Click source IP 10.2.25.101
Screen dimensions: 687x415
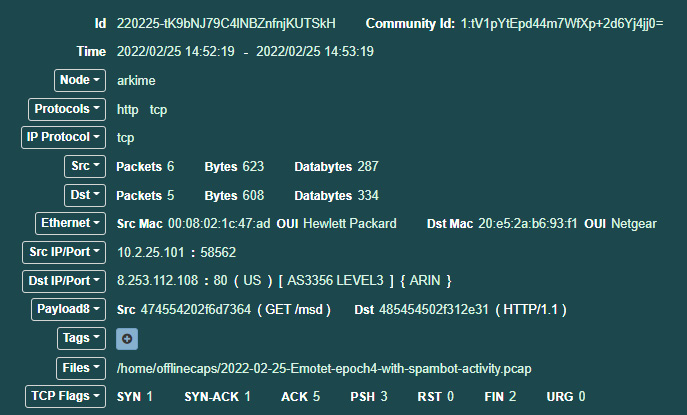pyautogui.click(x=151, y=252)
